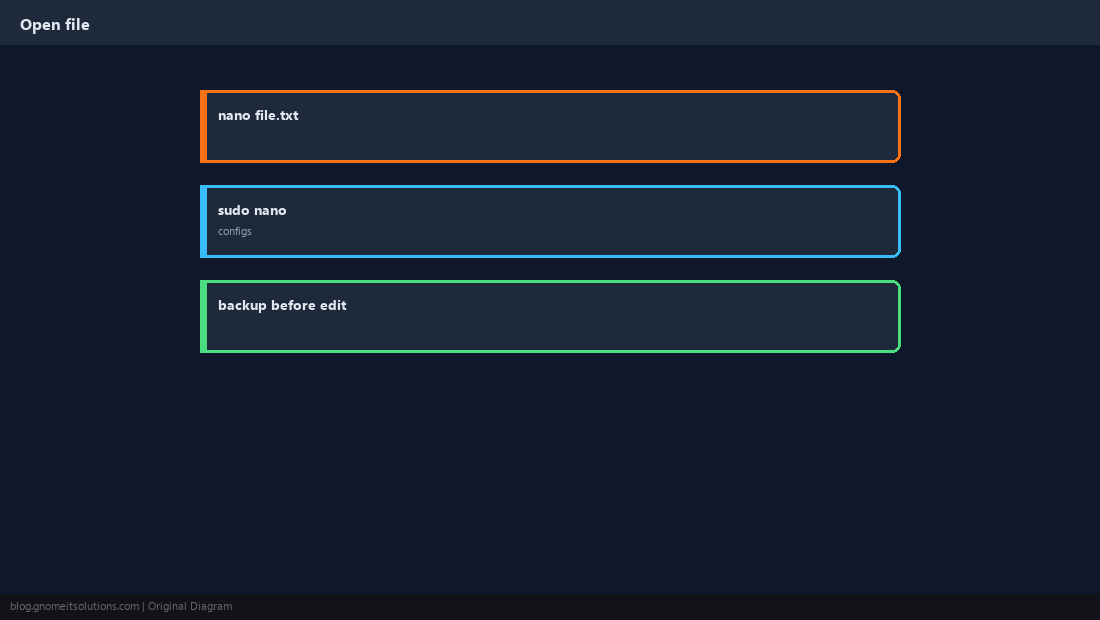Click the top header bar beside the title
1100x620 pixels.
595,22
